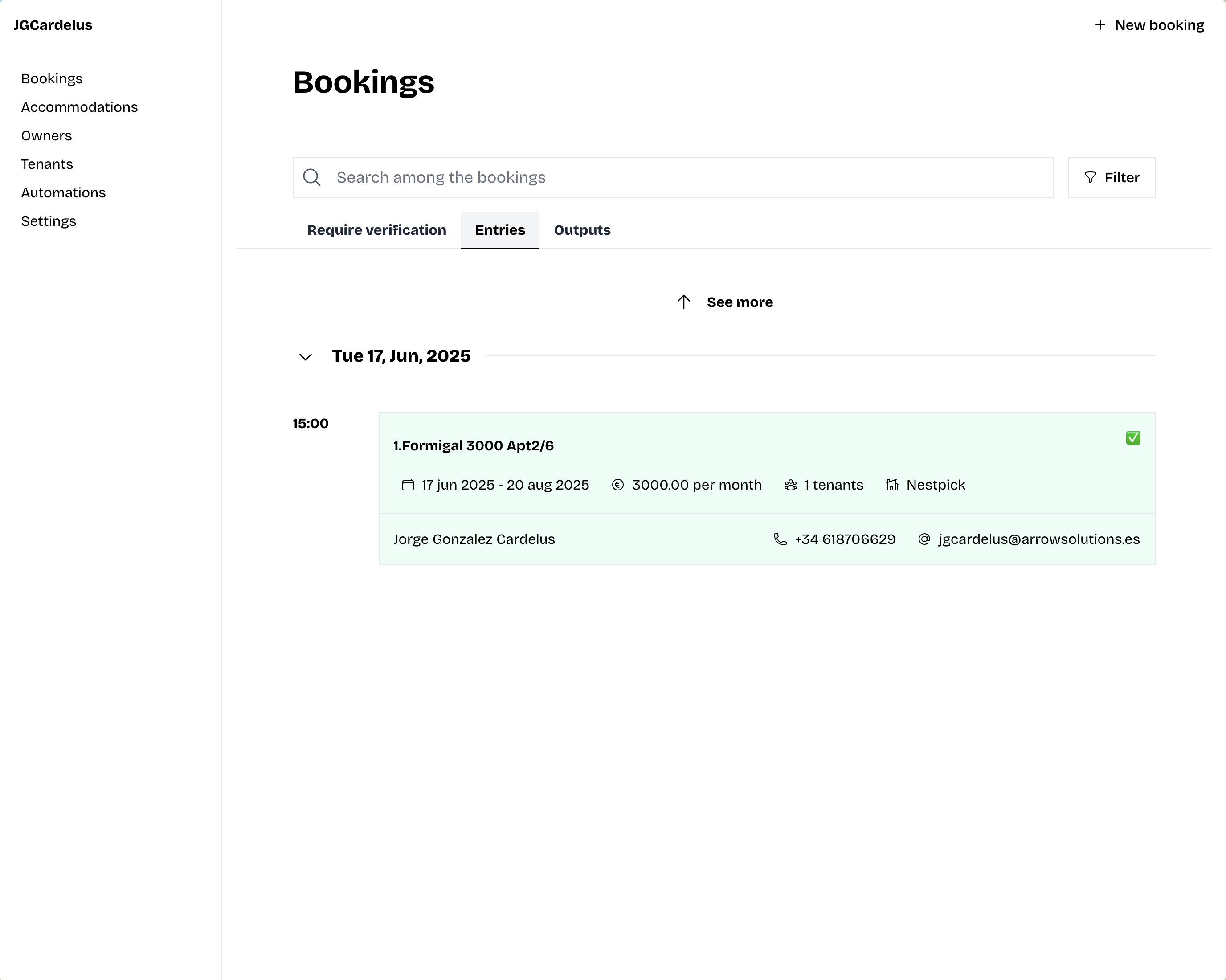The image size is (1226, 980).
Task: Click email jgcardelus@arrowsolutions.es
Action: coord(1039,539)
